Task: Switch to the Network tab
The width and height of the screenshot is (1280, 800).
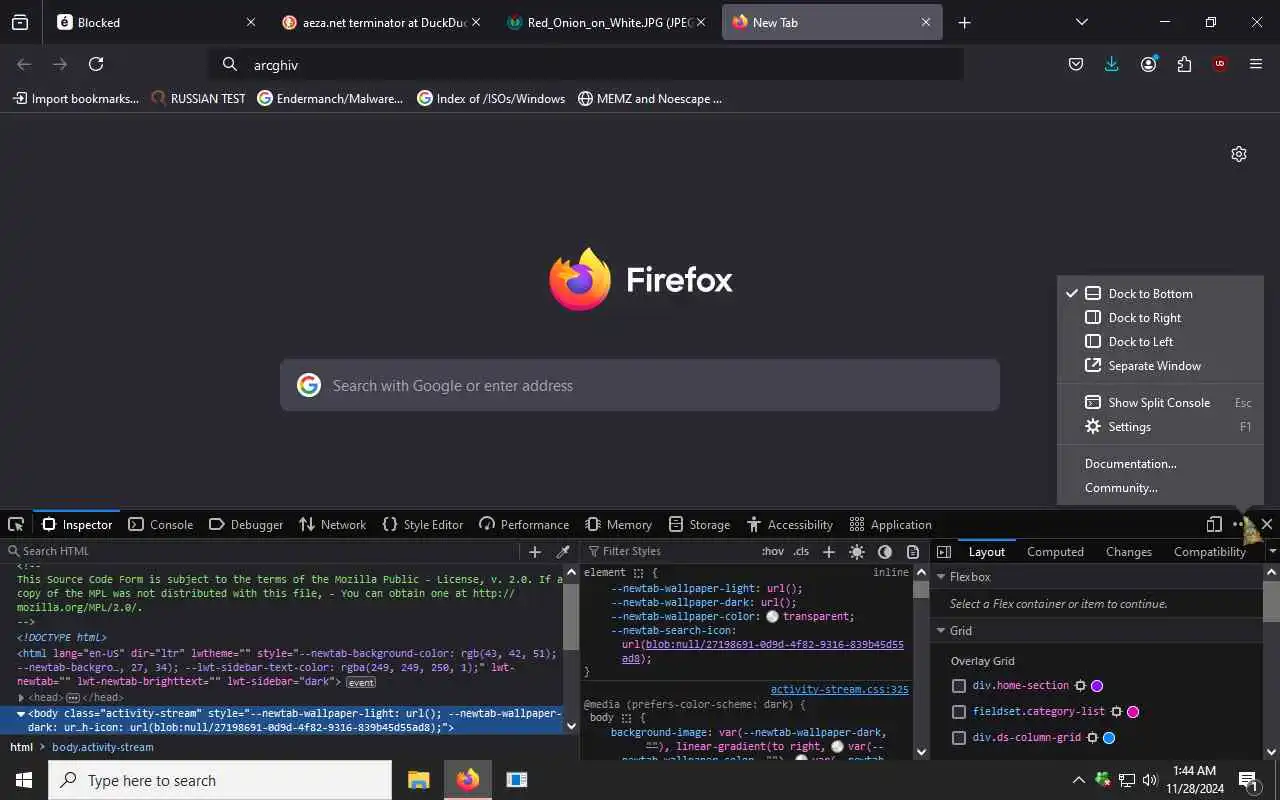Action: (x=333, y=524)
